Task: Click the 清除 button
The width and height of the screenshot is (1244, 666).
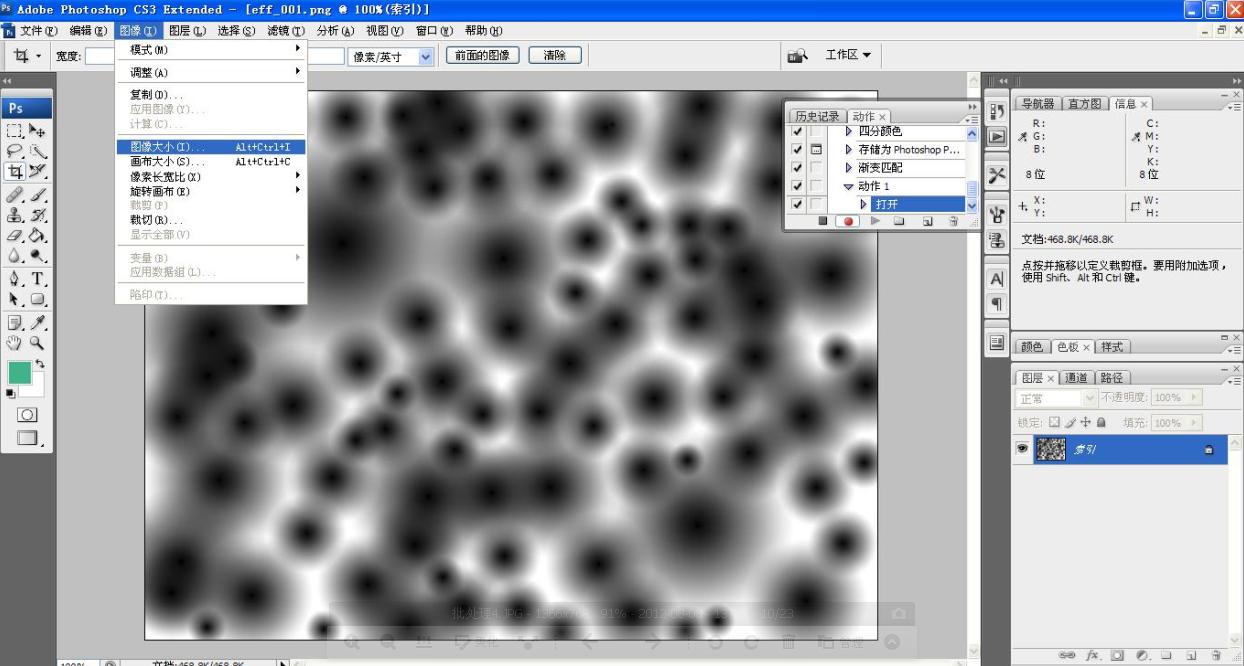Action: (x=555, y=56)
